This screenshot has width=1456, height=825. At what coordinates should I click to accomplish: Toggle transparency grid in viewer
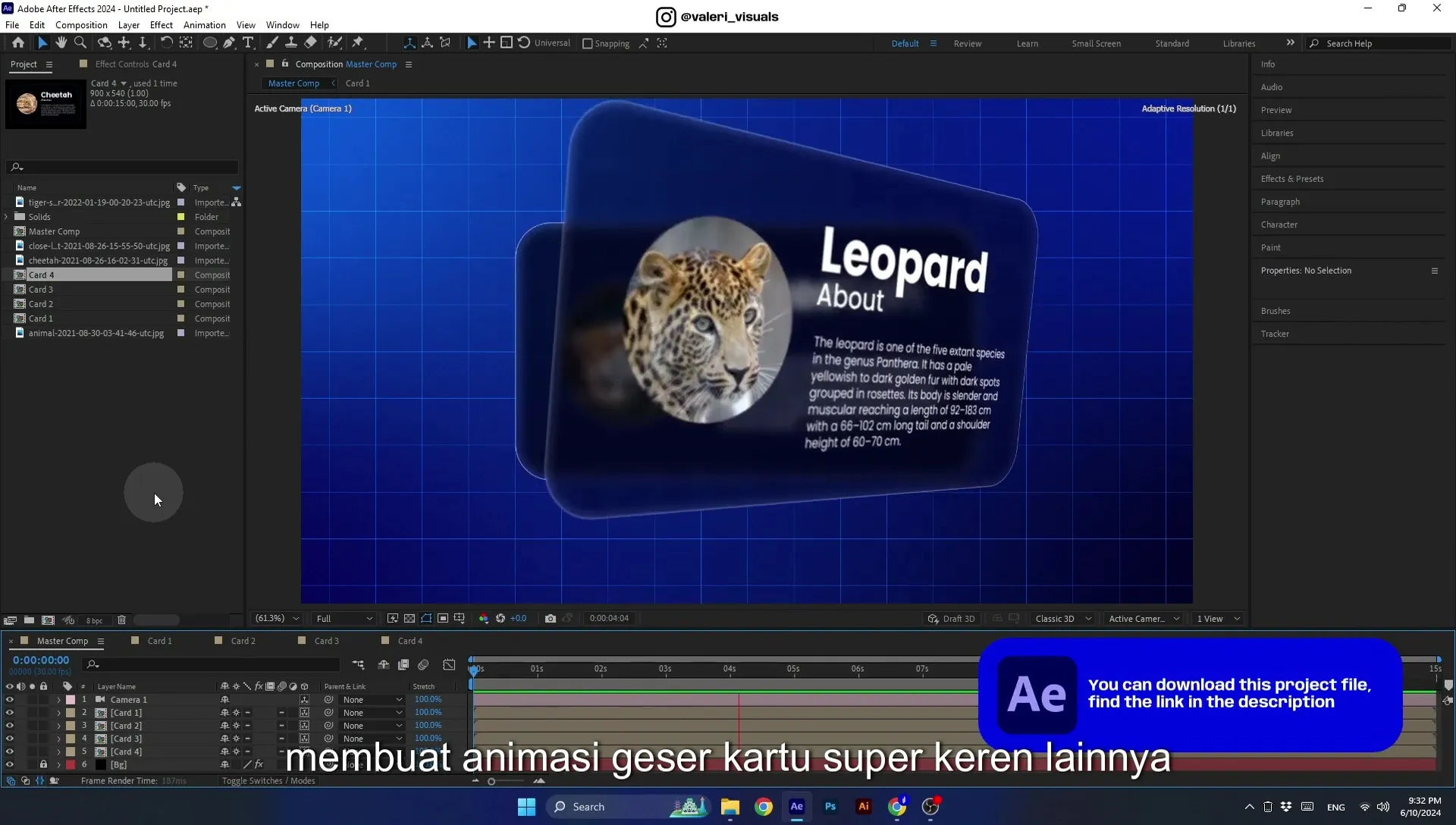click(409, 619)
